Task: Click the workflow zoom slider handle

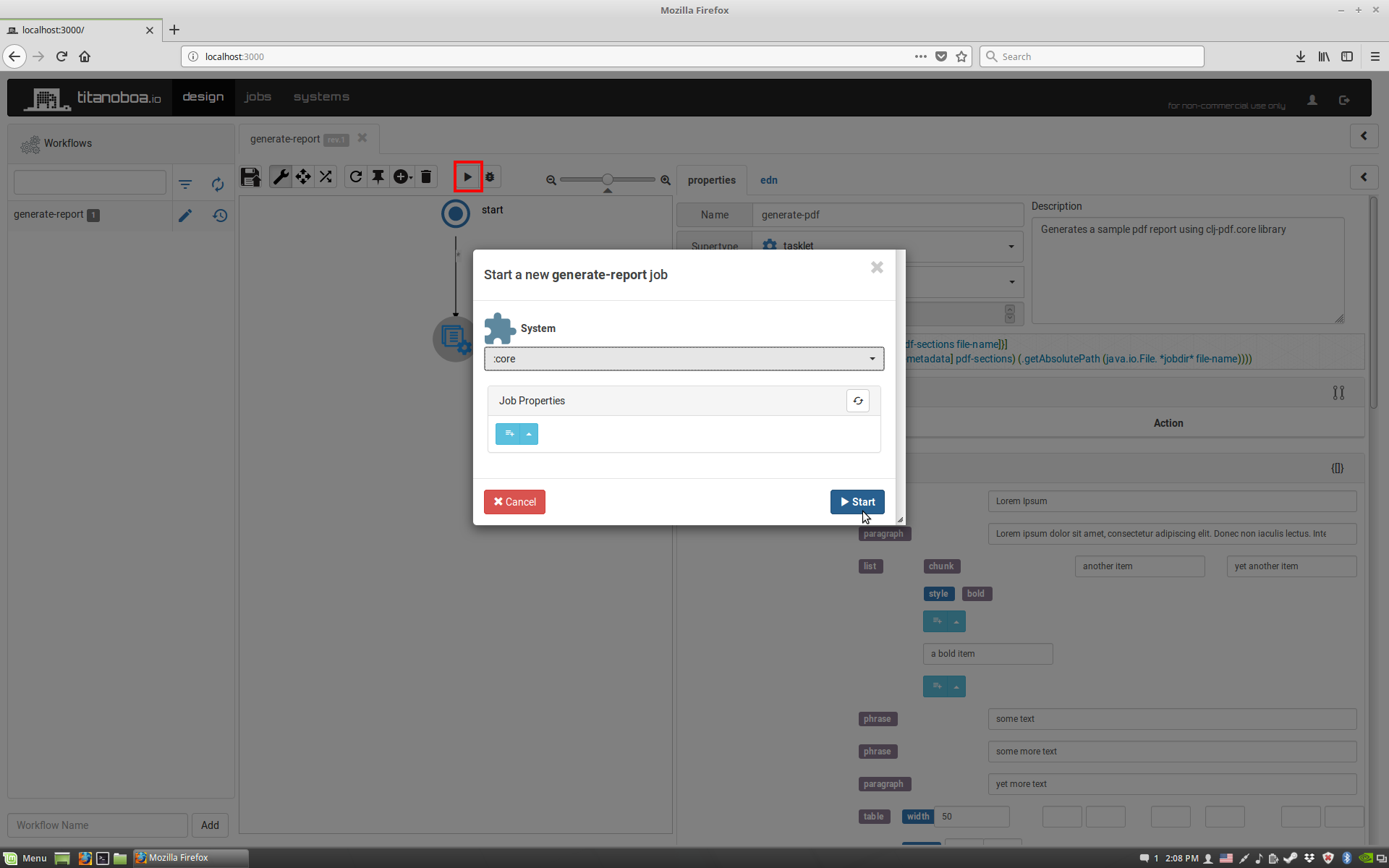Action: coord(608,179)
